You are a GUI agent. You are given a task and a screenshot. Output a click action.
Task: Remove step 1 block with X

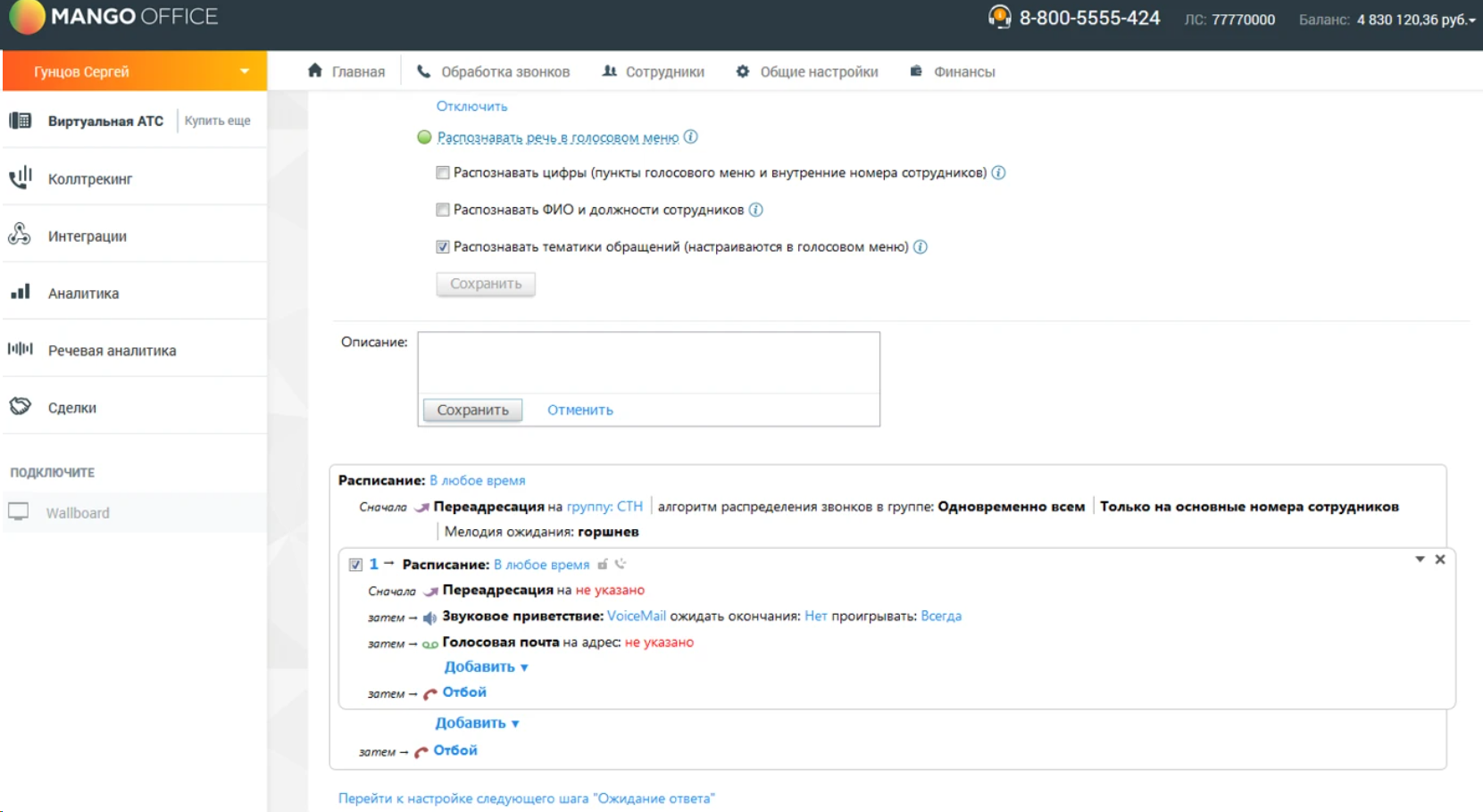point(1440,559)
